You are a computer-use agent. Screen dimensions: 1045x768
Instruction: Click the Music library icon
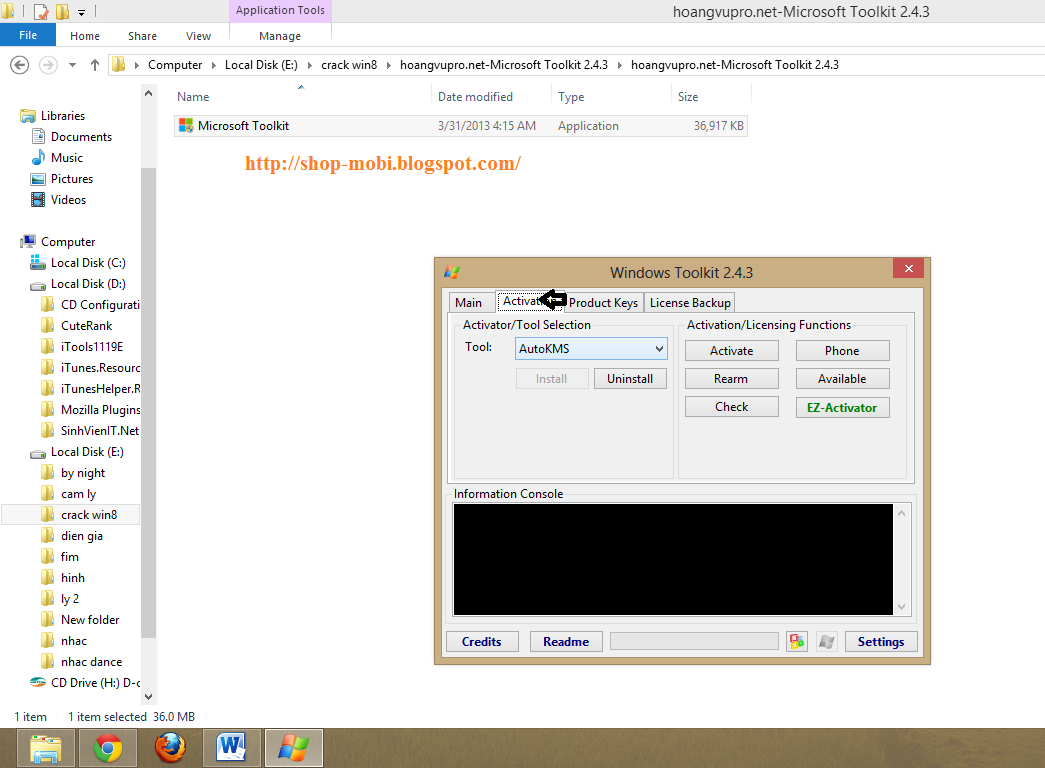point(38,158)
